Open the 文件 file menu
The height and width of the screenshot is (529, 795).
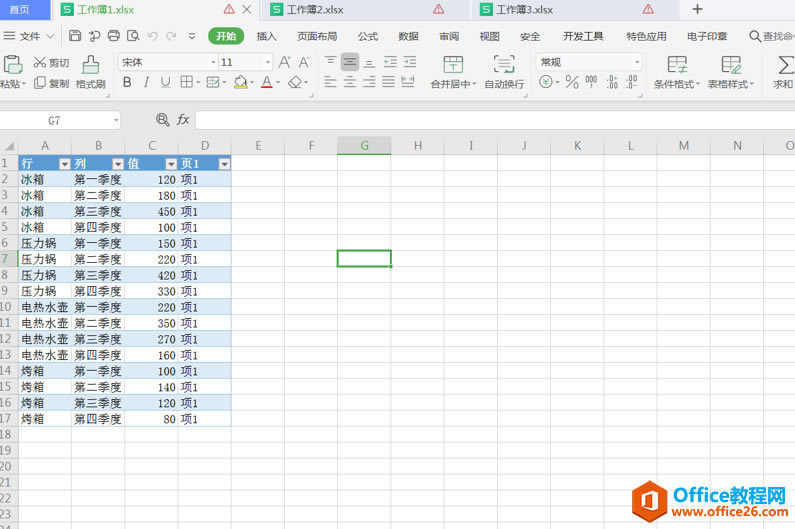coord(28,36)
